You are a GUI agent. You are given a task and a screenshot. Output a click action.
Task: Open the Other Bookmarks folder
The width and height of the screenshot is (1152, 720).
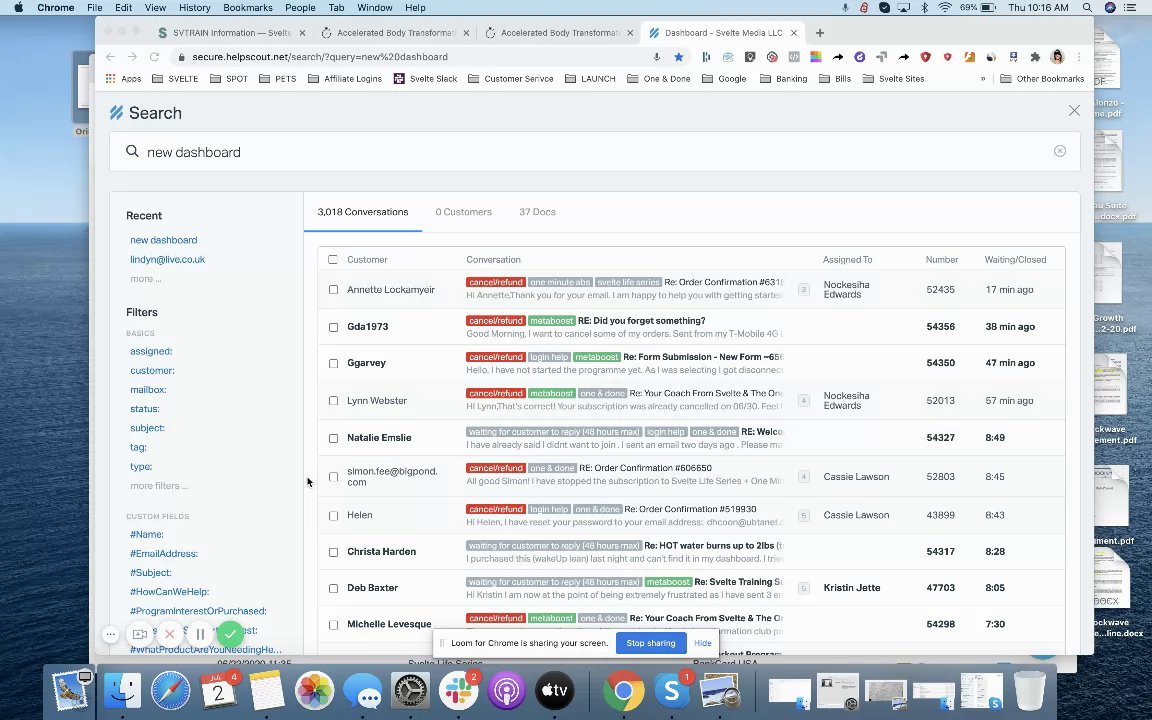click(x=1042, y=79)
